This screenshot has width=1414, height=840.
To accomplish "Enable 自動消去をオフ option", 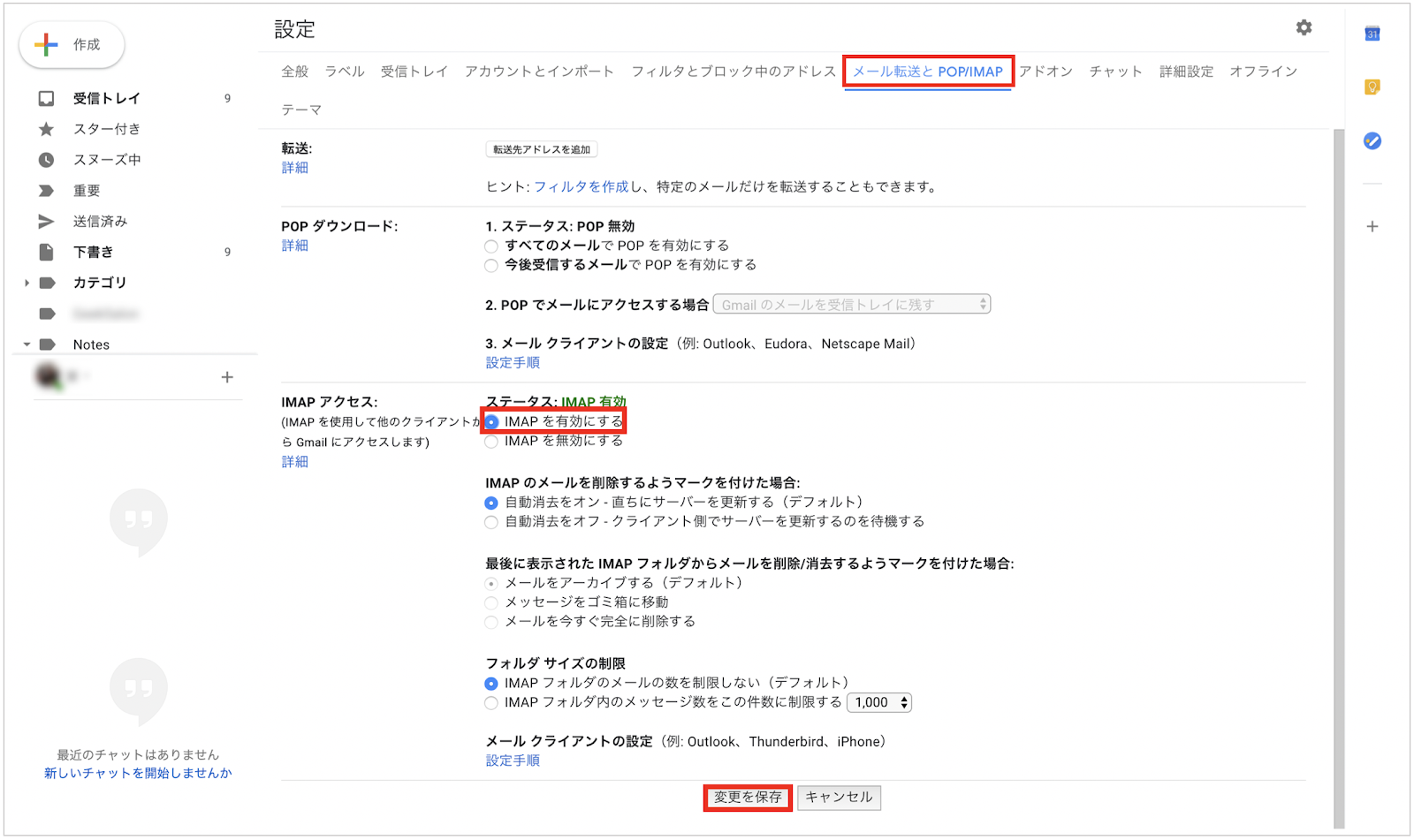I will tap(491, 521).
